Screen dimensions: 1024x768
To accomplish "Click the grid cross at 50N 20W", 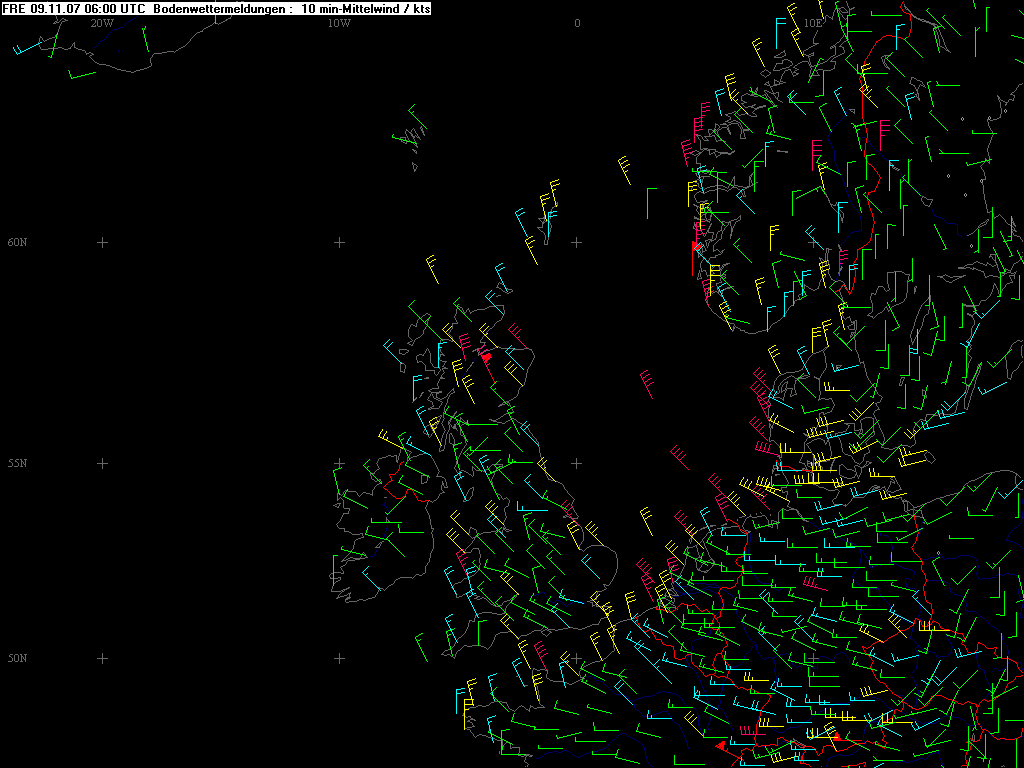I will pyautogui.click(x=102, y=658).
